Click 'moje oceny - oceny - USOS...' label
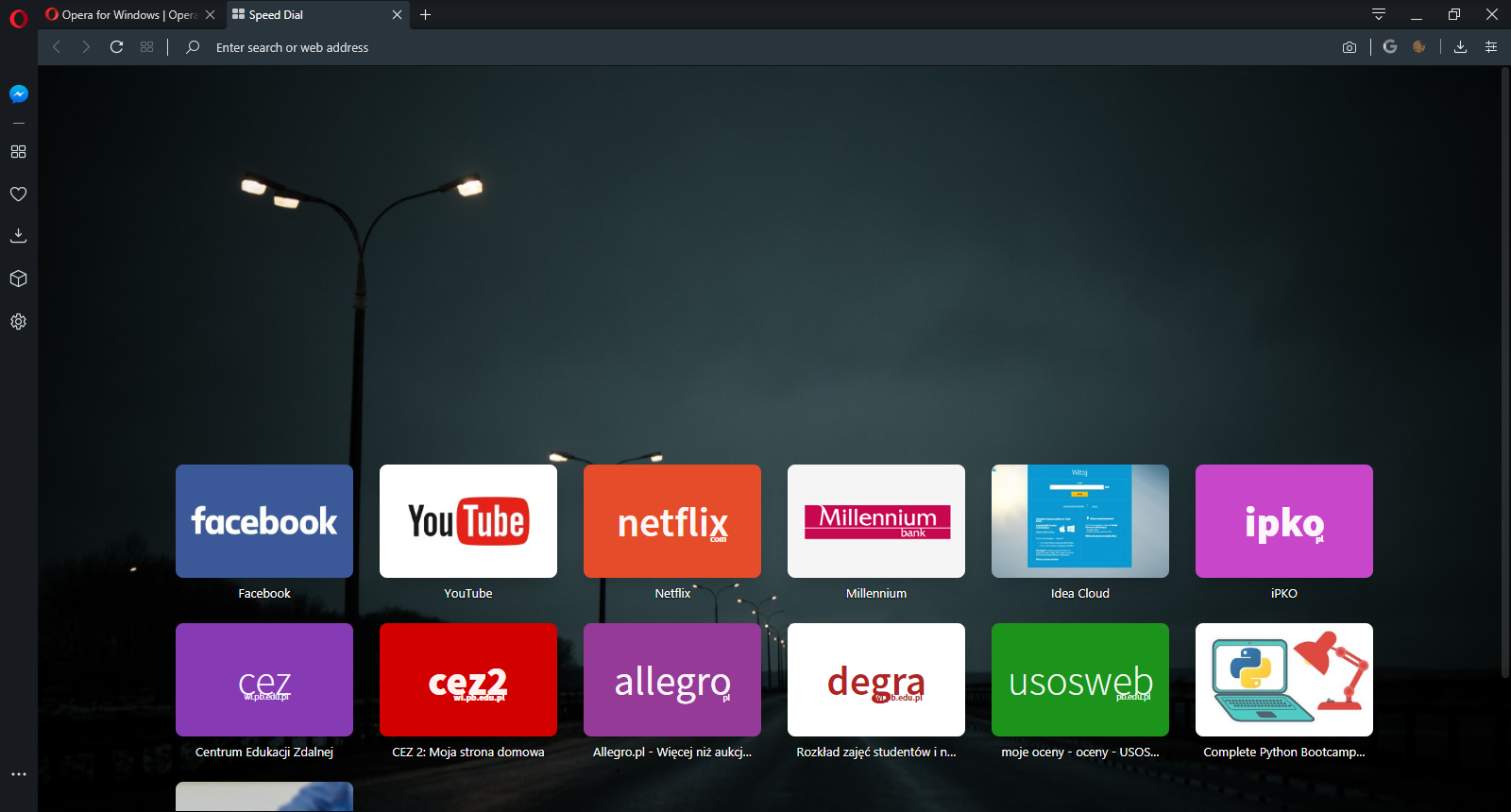The height and width of the screenshot is (812, 1511). coord(1080,753)
